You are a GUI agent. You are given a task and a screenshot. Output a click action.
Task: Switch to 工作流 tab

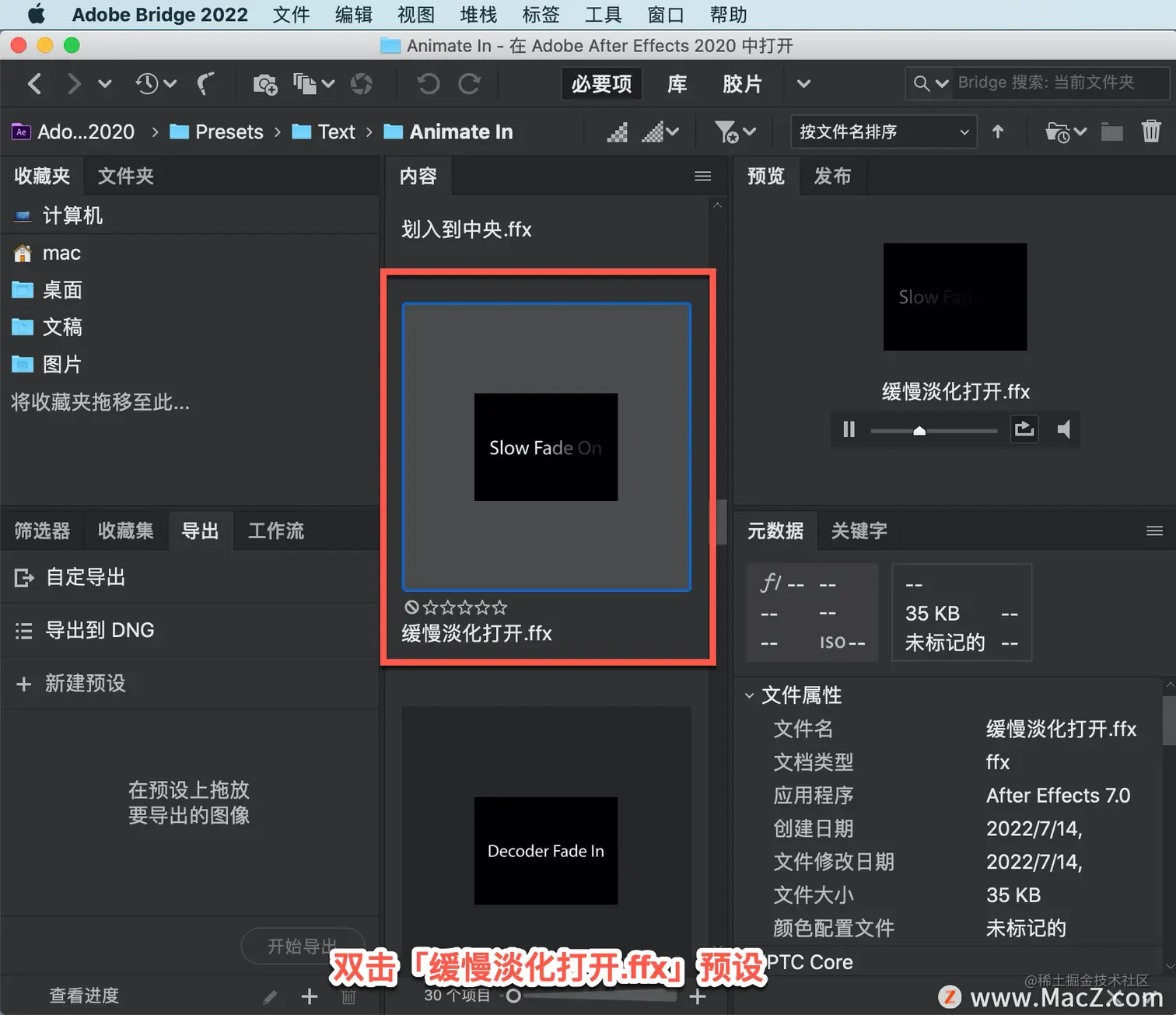click(x=276, y=530)
